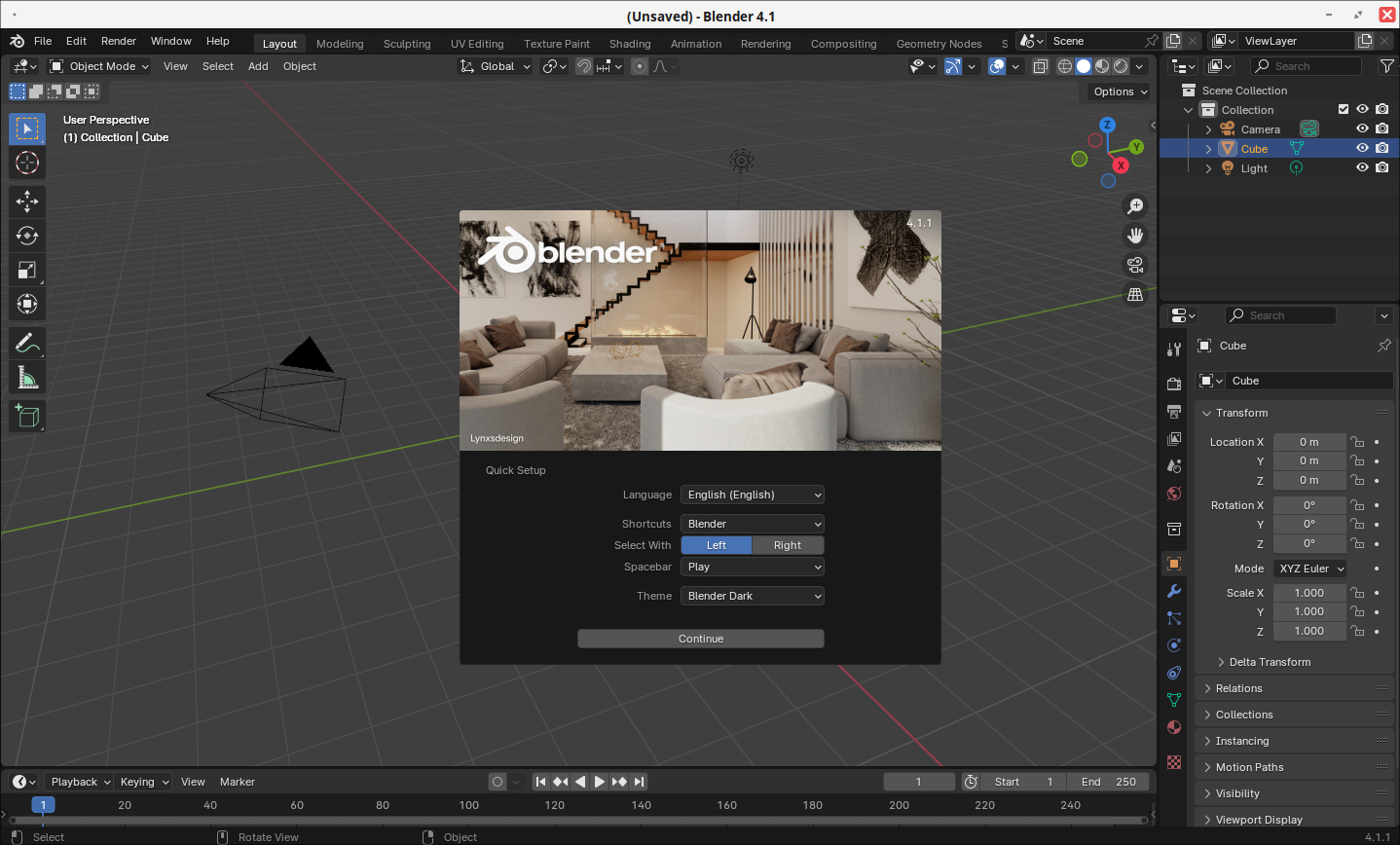Choose Right for Select With
This screenshot has width=1400, height=845.
[x=788, y=545]
